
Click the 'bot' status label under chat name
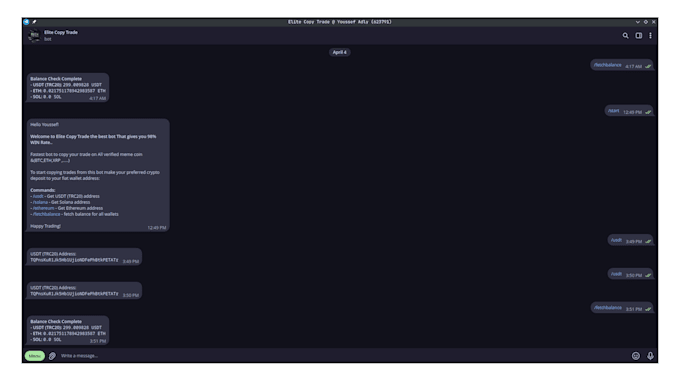[x=48, y=39]
